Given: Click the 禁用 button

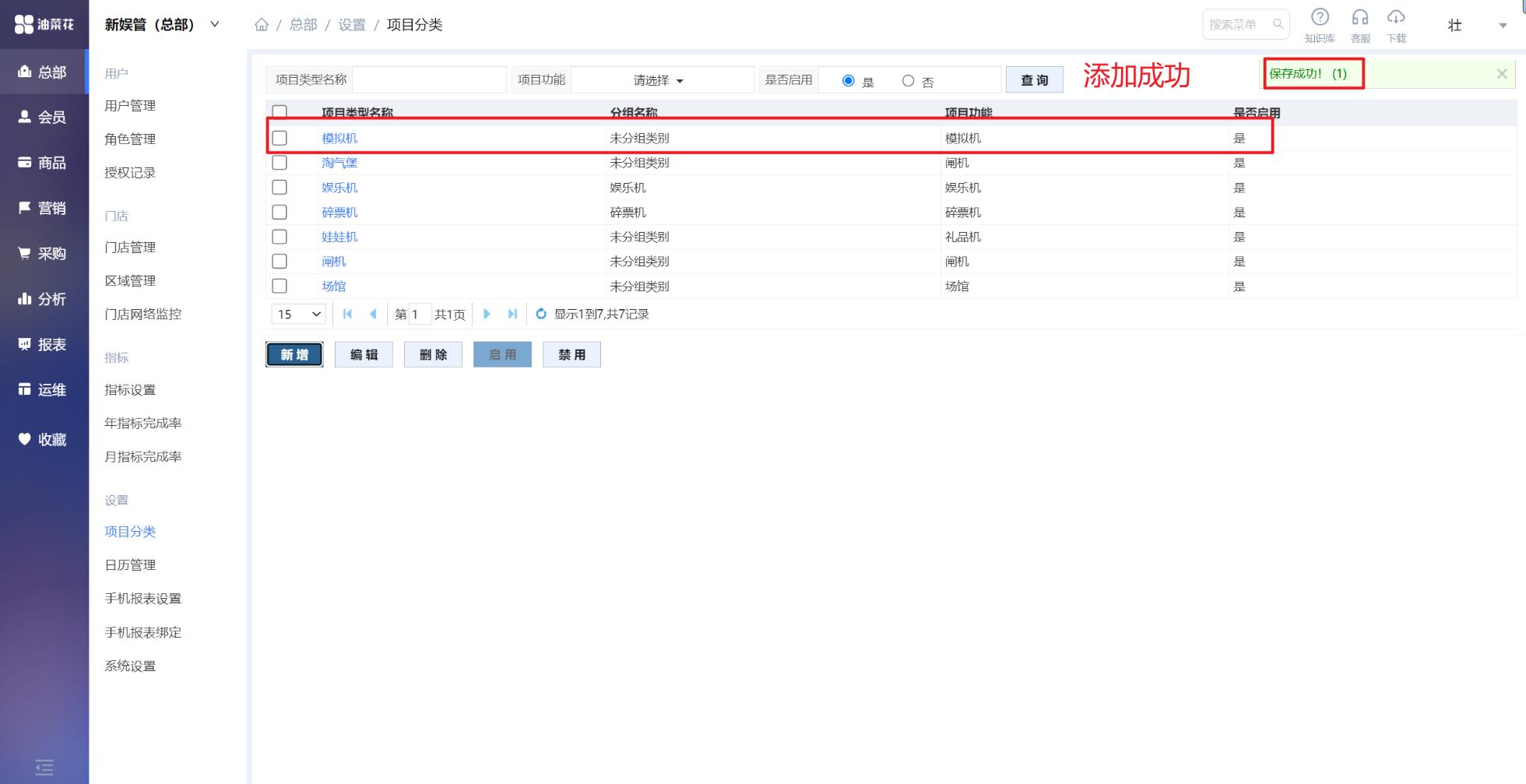Looking at the screenshot, I should pyautogui.click(x=571, y=354).
